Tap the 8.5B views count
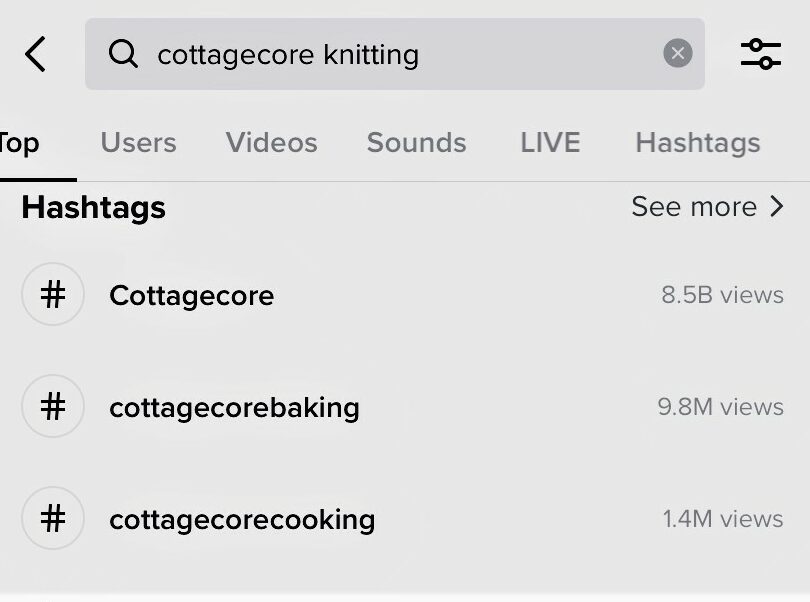The width and height of the screenshot is (810, 602). [x=722, y=295]
